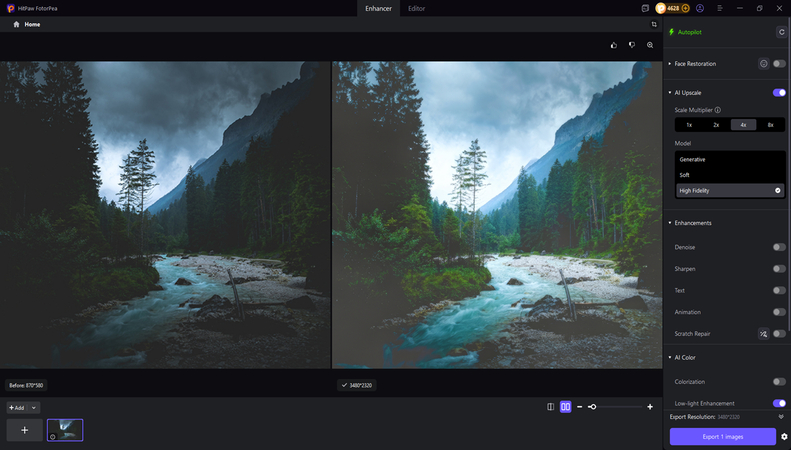Viewport: 791px width, 450px height.
Task: Click the zoom magnifier icon above the preview
Action: point(650,45)
